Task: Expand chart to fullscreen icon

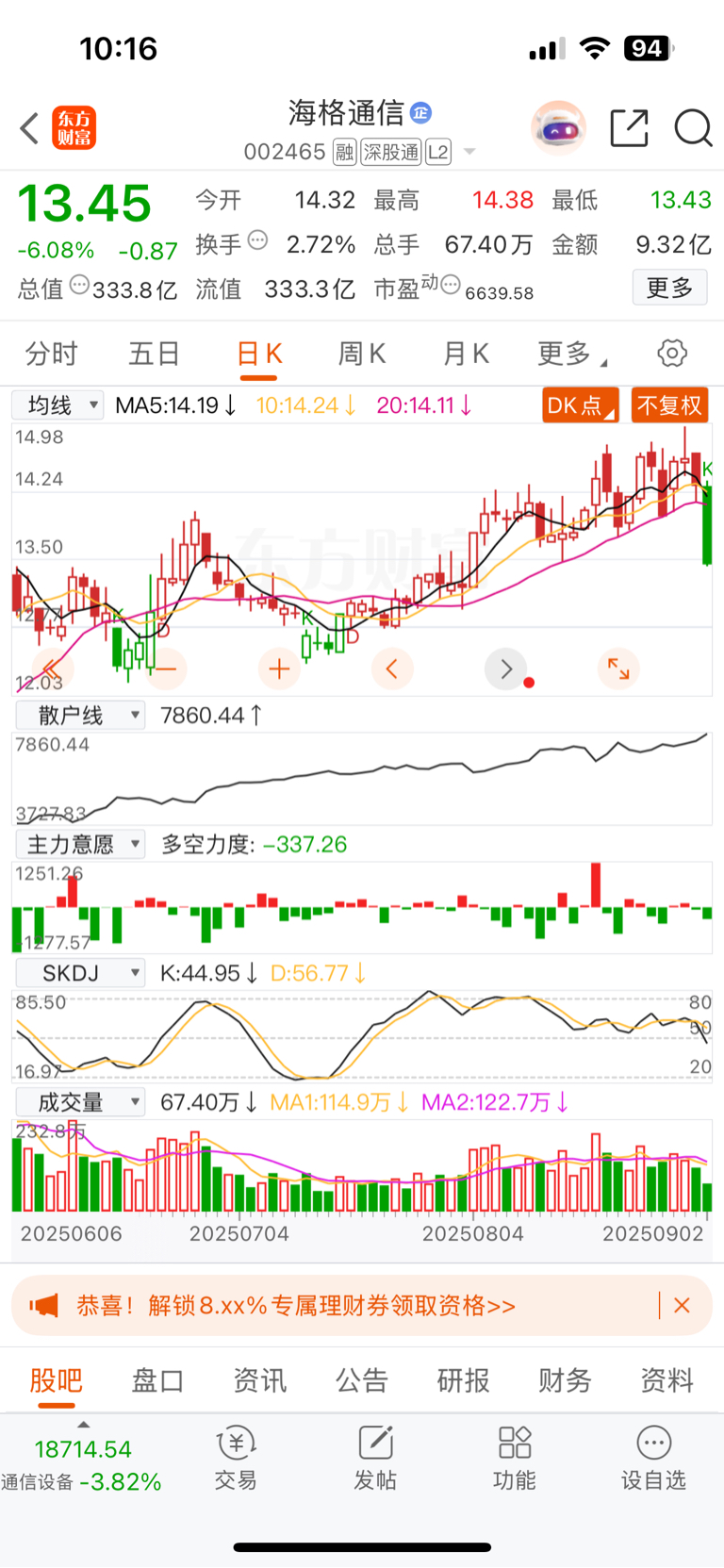Action: tap(618, 668)
